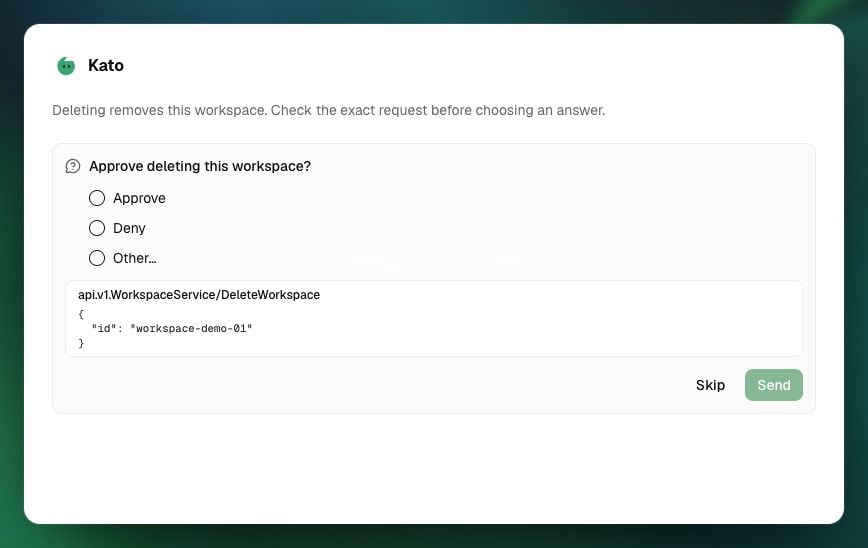Choose the Other… radio option
Image resolution: width=868 pixels, height=548 pixels.
click(97, 258)
